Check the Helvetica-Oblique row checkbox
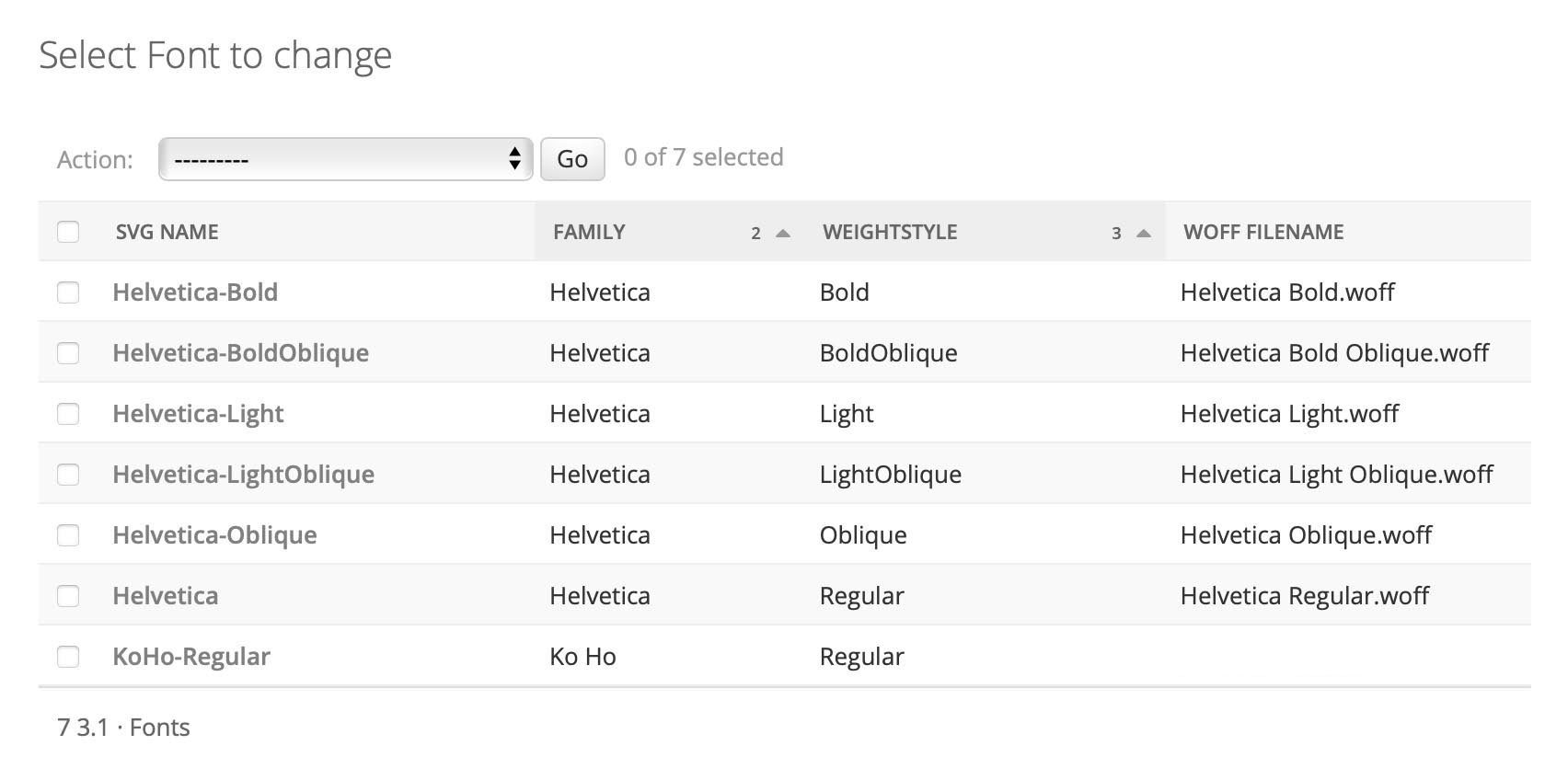This screenshot has width=1568, height=780. (x=68, y=535)
